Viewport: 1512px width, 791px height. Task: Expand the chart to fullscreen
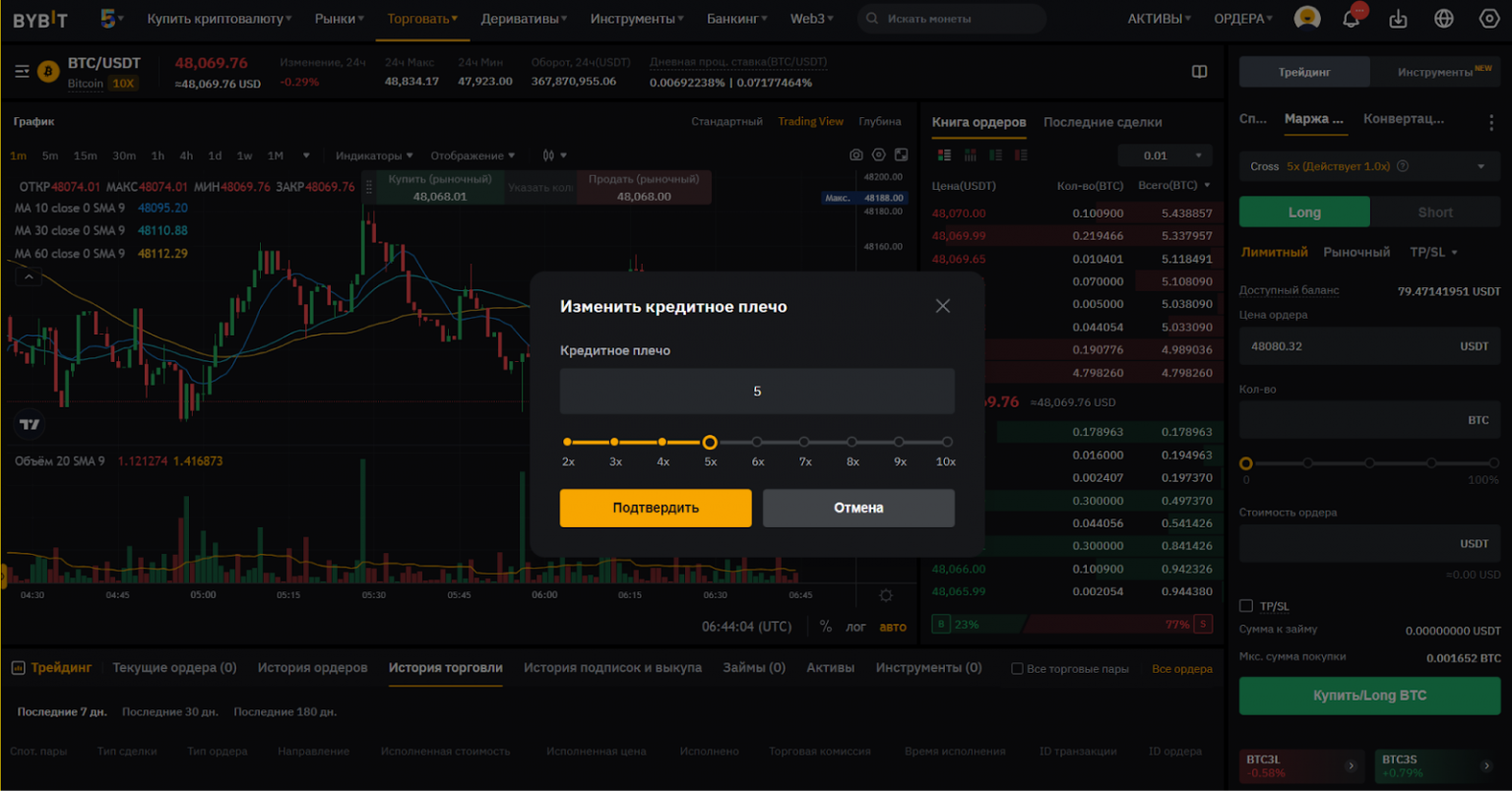click(x=901, y=155)
